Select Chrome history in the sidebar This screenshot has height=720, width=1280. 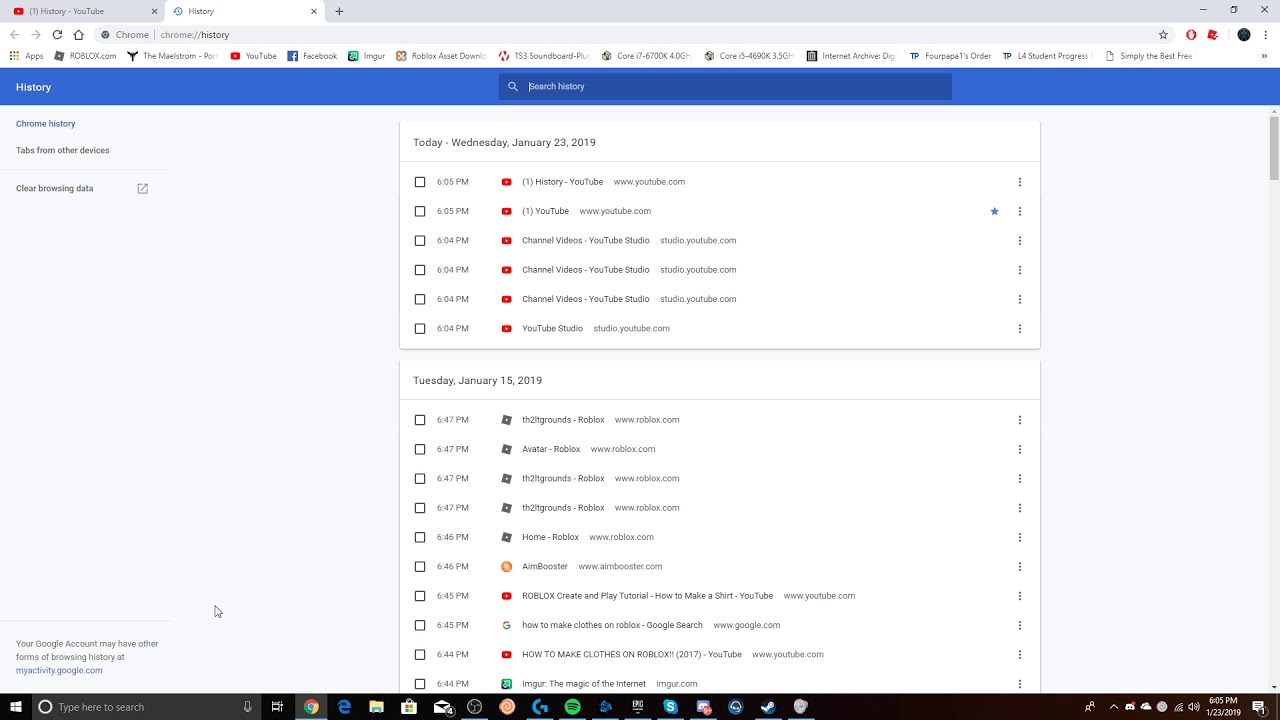(46, 124)
